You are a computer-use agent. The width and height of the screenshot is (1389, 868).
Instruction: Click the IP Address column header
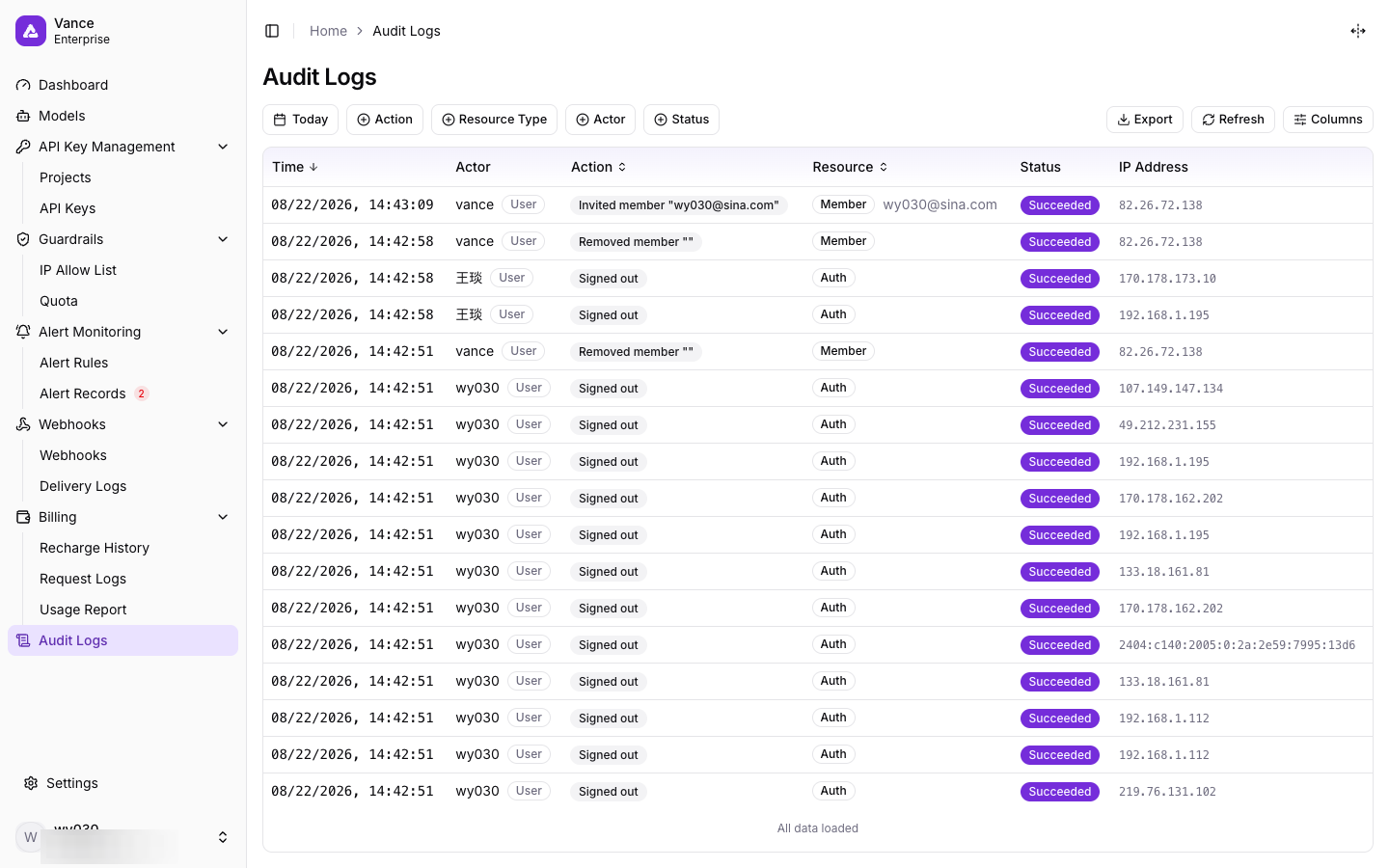click(1153, 167)
